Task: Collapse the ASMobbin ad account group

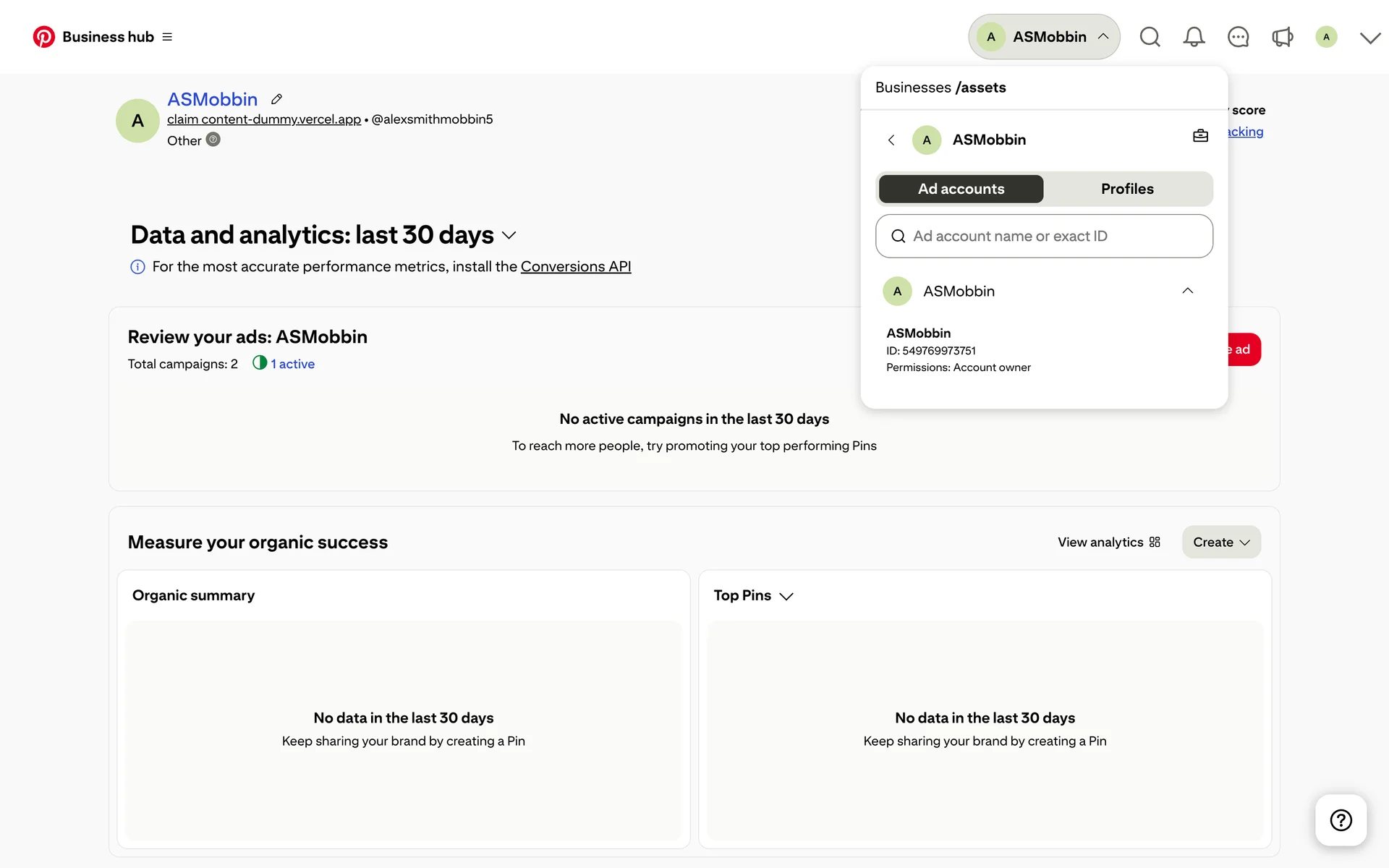Action: (1187, 291)
